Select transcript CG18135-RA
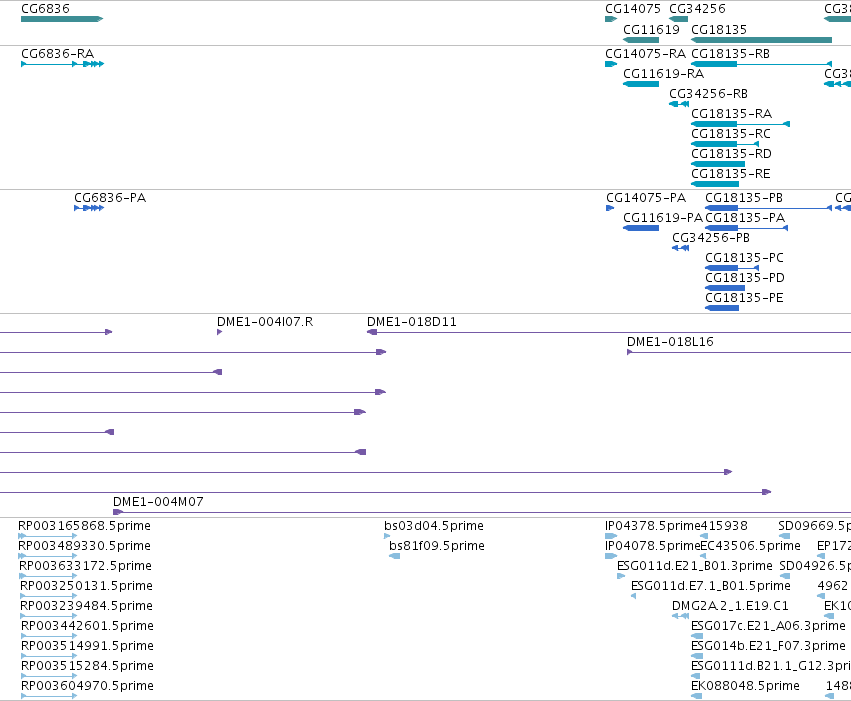The height and width of the screenshot is (701, 851). (x=740, y=124)
